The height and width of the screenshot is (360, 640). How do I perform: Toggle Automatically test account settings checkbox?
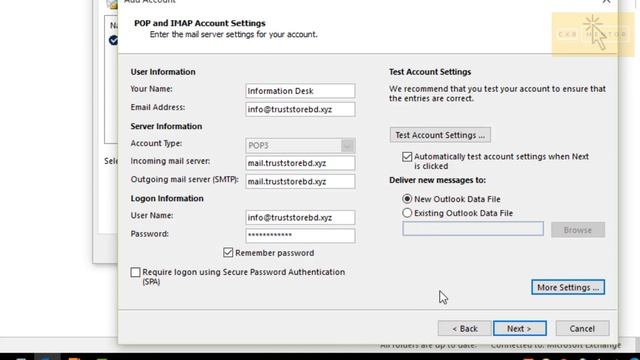click(407, 157)
